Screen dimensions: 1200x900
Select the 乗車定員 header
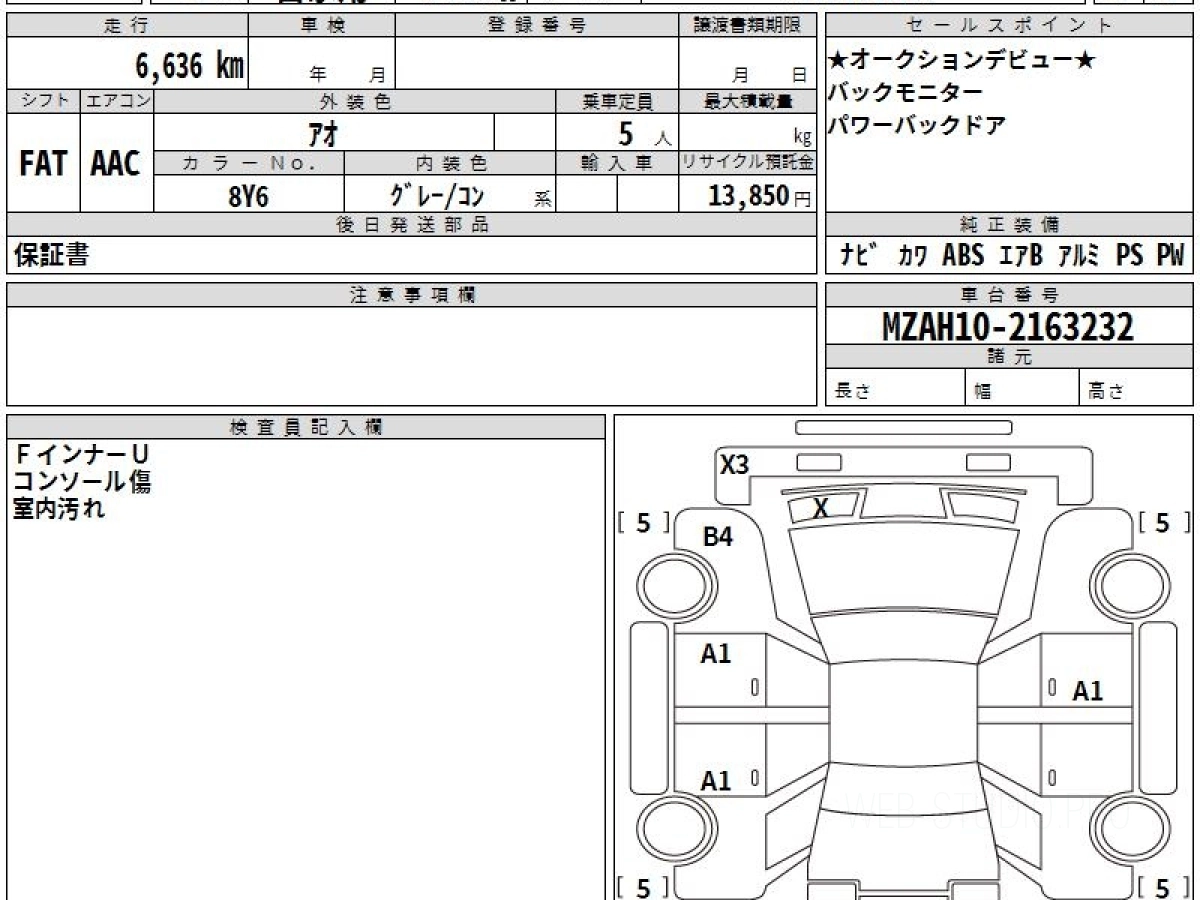617,101
